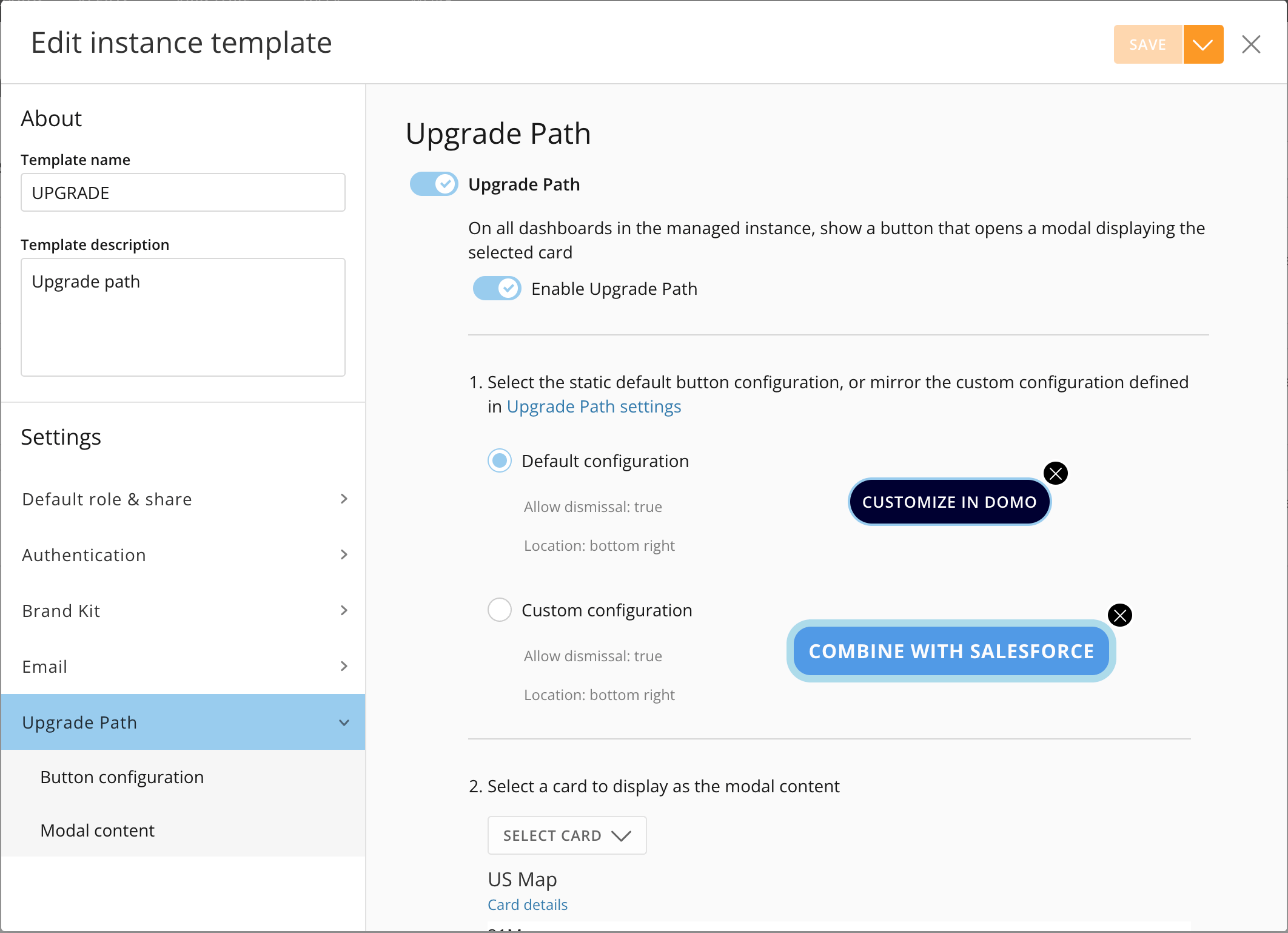This screenshot has height=933, width=1288.
Task: Dismiss the CUSTOMIZE IN DOMO button preview
Action: tap(1056, 473)
